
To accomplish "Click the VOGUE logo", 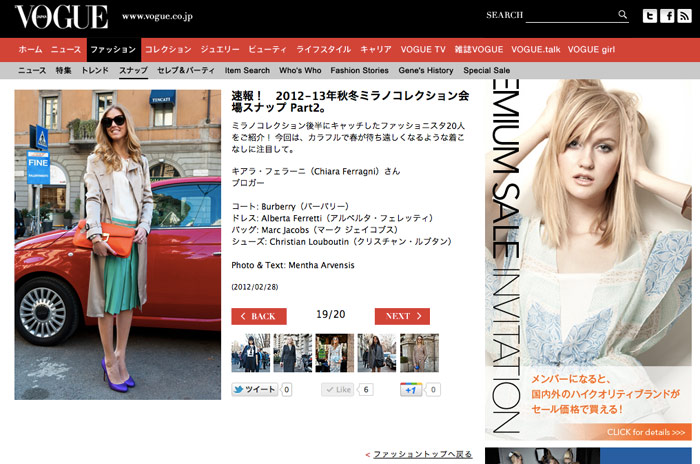I will 61,17.
